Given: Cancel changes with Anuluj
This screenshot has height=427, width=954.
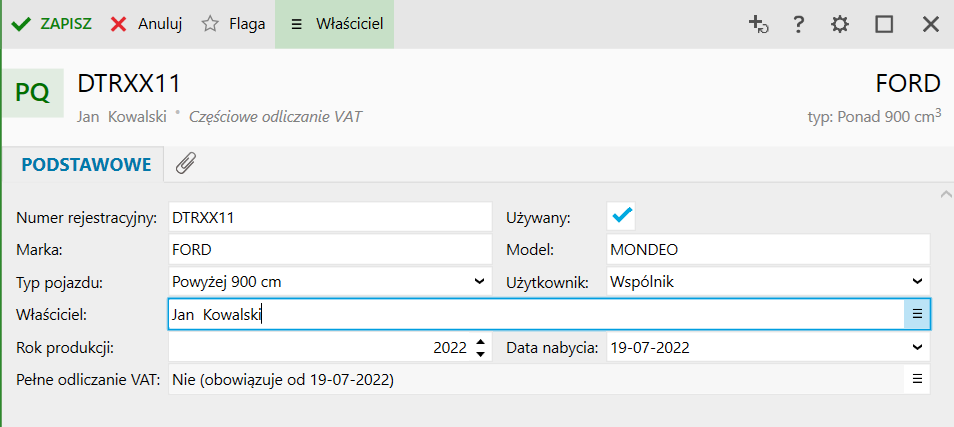Looking at the screenshot, I should click(146, 24).
